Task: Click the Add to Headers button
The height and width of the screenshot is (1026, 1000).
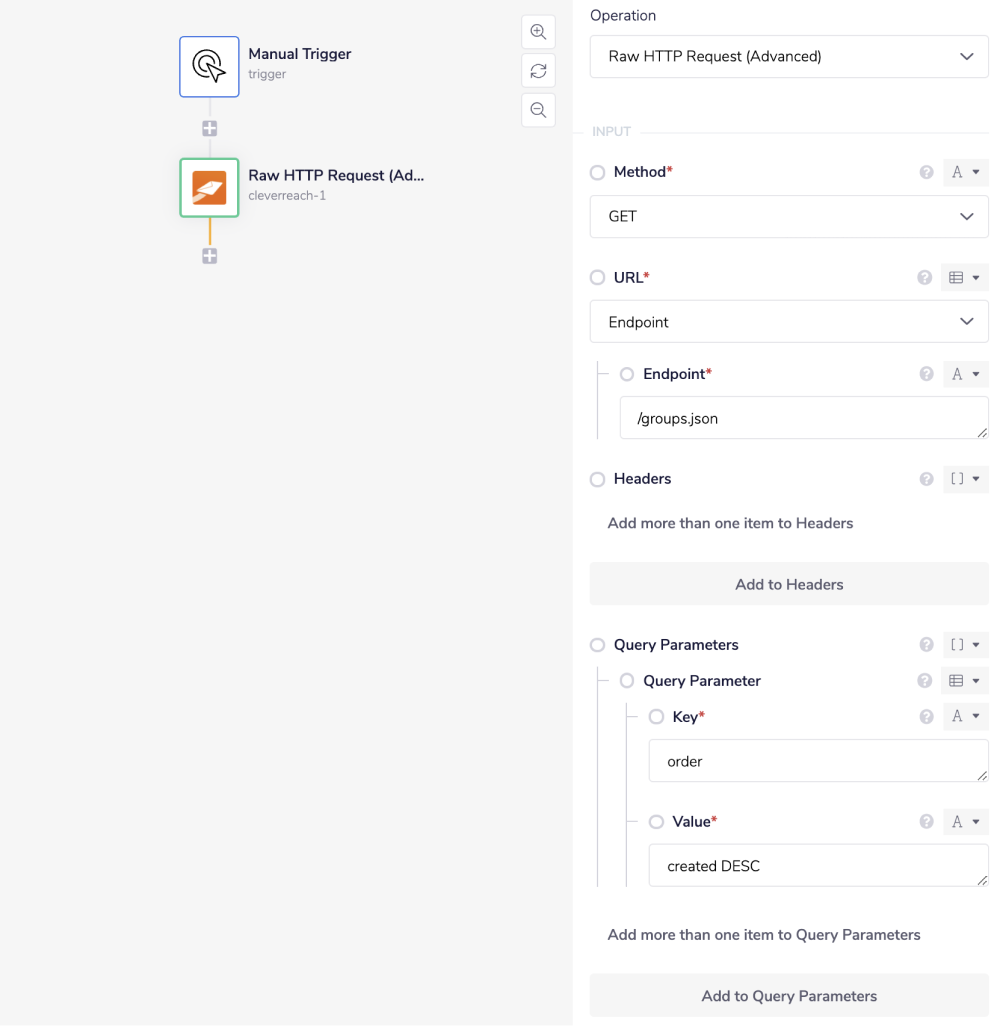Action: (x=788, y=584)
